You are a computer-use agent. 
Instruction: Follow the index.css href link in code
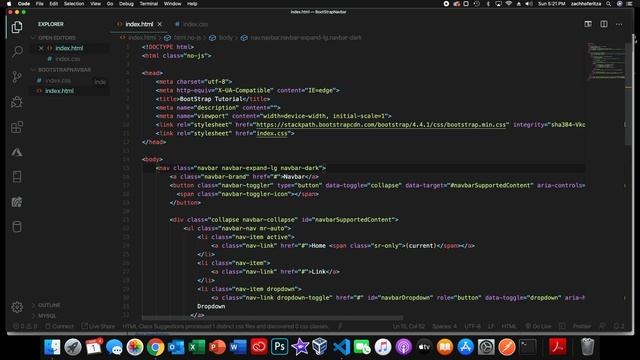pos(272,133)
